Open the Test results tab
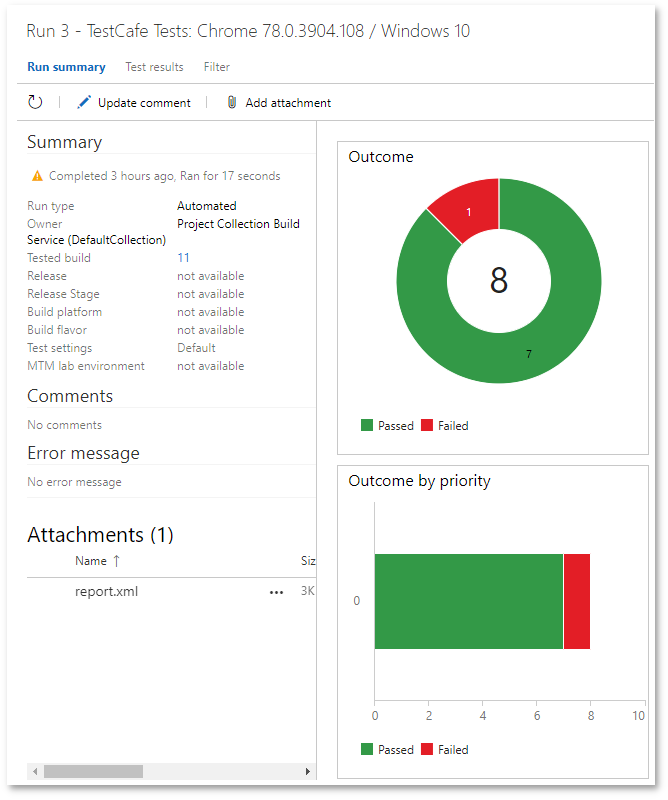Image resolution: width=668 pixels, height=800 pixels. [x=154, y=67]
